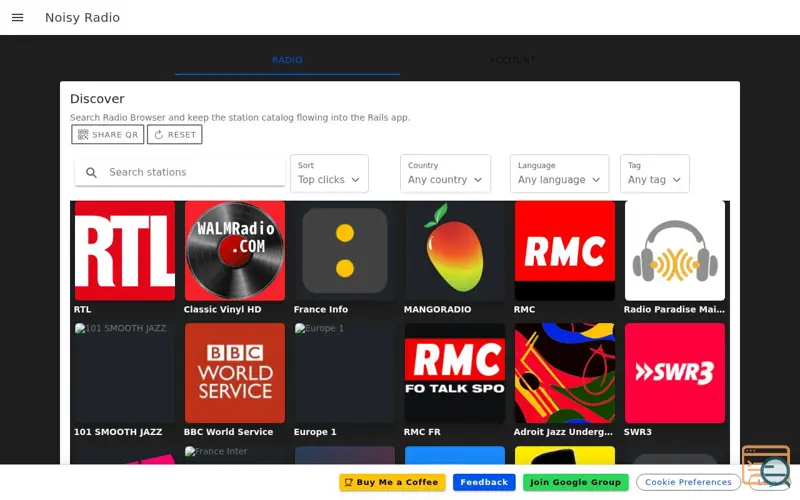Click the QR code icon in Share QR
Image resolution: width=800 pixels, height=500 pixels.
click(83, 134)
